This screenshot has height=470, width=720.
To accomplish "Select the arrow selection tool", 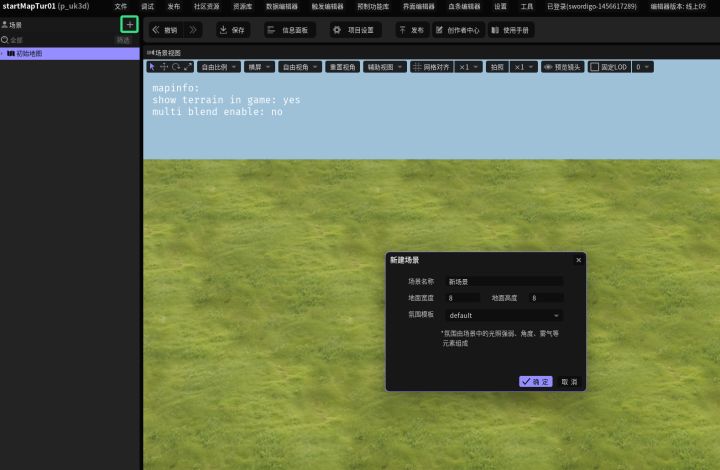I will point(152,67).
